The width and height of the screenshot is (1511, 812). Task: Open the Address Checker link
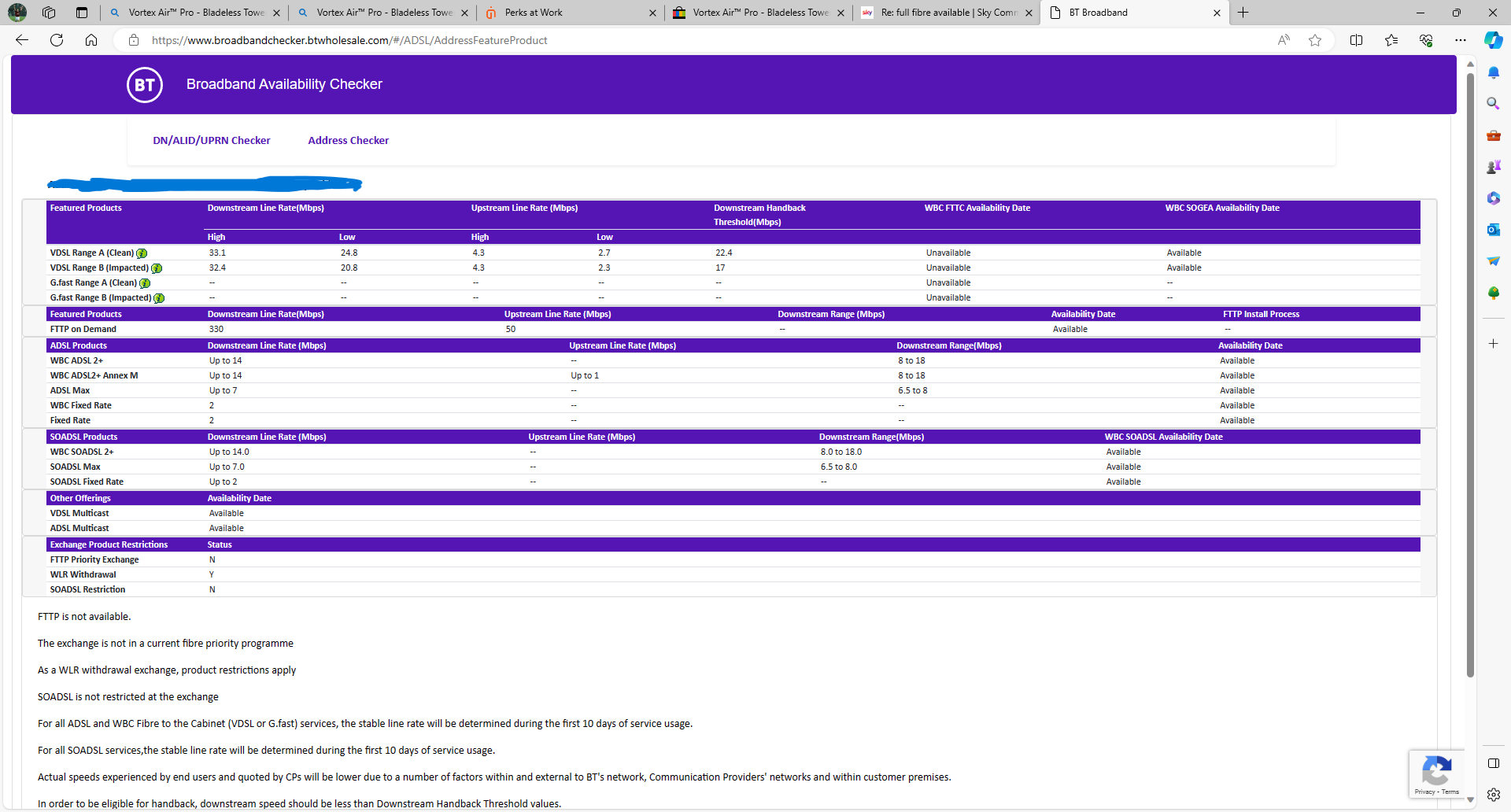pos(348,141)
